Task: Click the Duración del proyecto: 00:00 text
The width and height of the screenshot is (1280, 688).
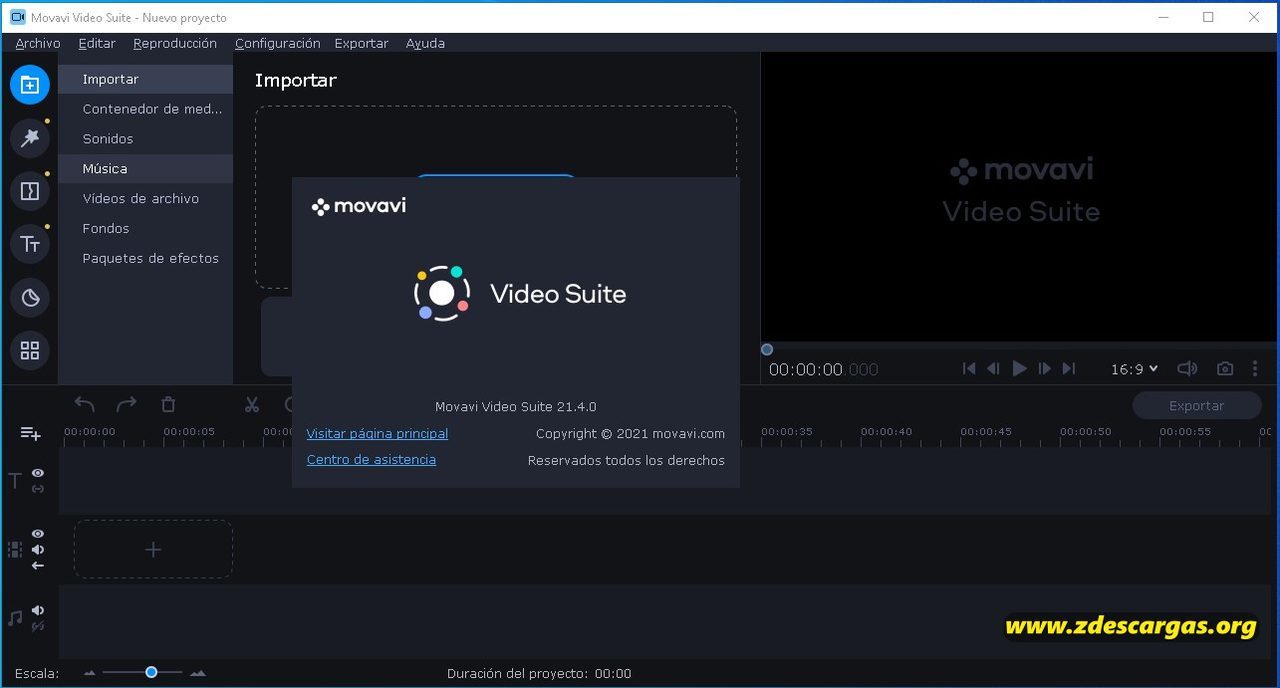Action: tap(539, 674)
